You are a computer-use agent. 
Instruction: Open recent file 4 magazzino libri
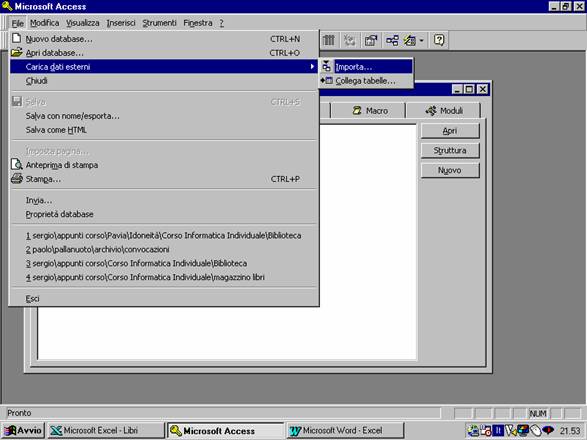tap(164, 277)
